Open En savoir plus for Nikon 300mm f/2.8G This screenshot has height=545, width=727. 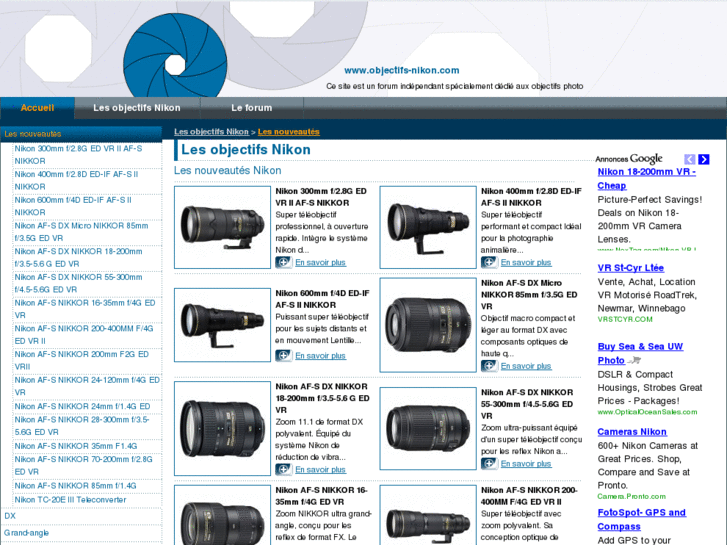[x=320, y=263]
